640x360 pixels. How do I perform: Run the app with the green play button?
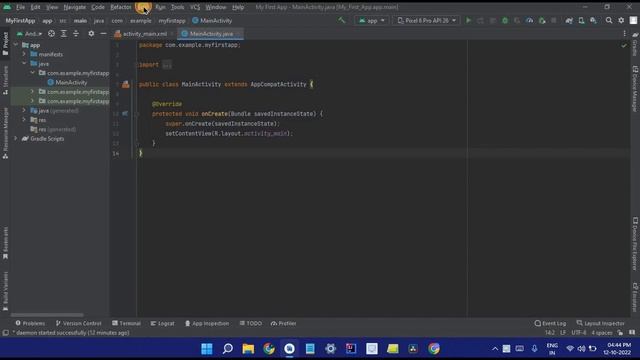(468, 20)
